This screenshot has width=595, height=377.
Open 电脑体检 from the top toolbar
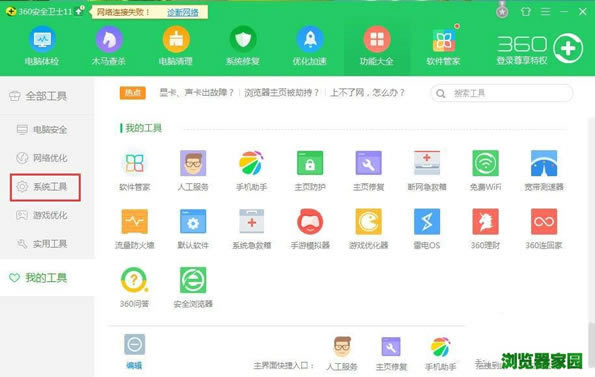pos(42,46)
